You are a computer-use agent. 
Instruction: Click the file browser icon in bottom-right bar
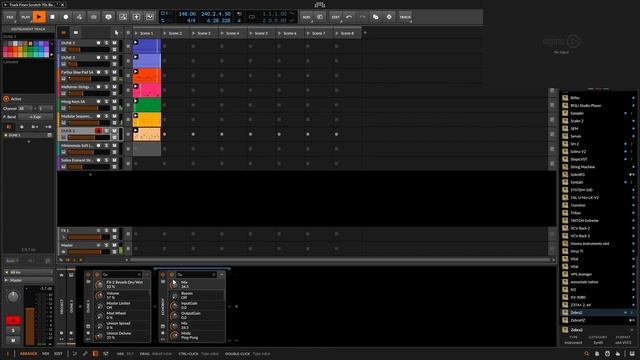pos(597,354)
